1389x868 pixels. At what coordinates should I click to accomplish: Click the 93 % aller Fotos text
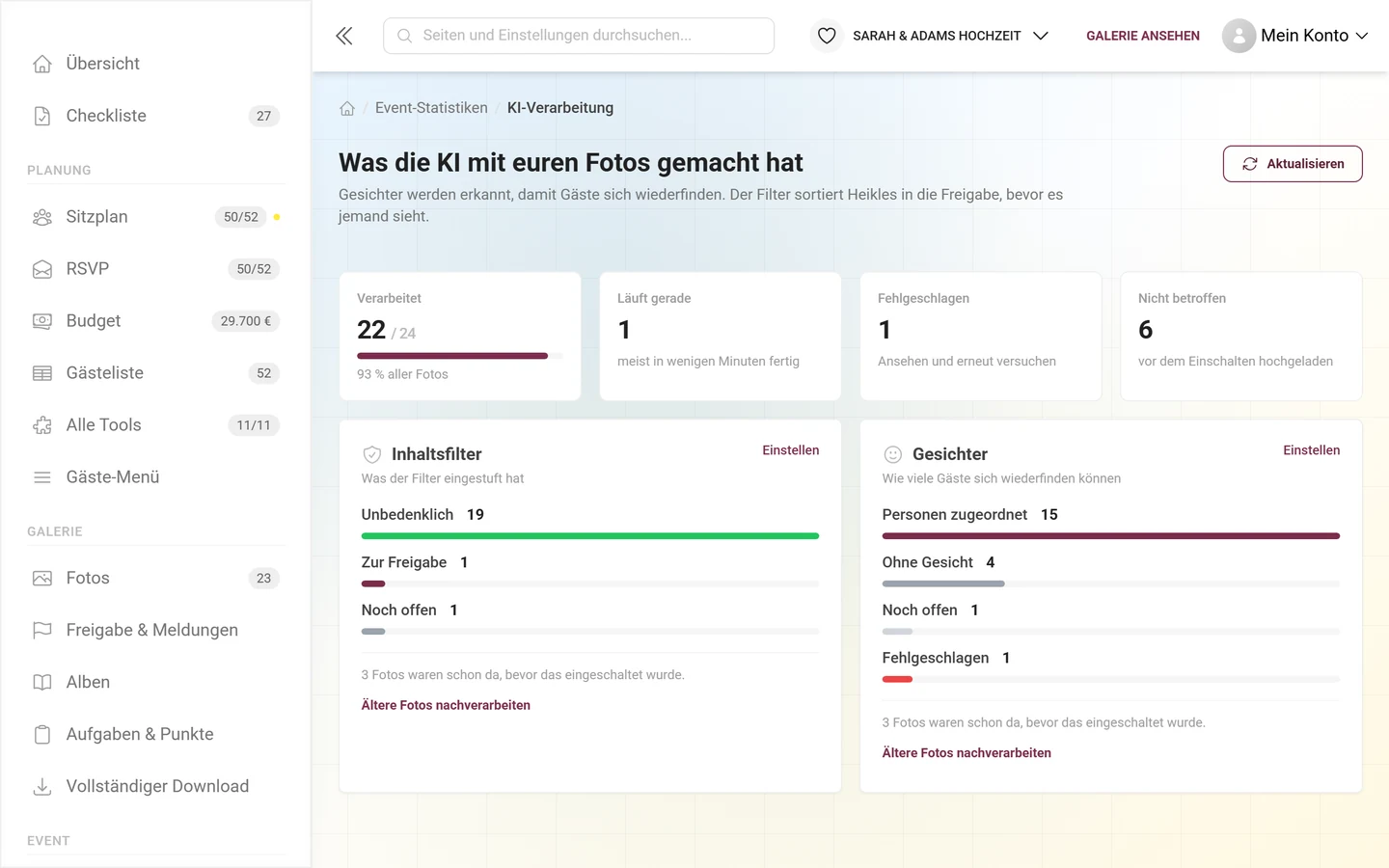(402, 374)
